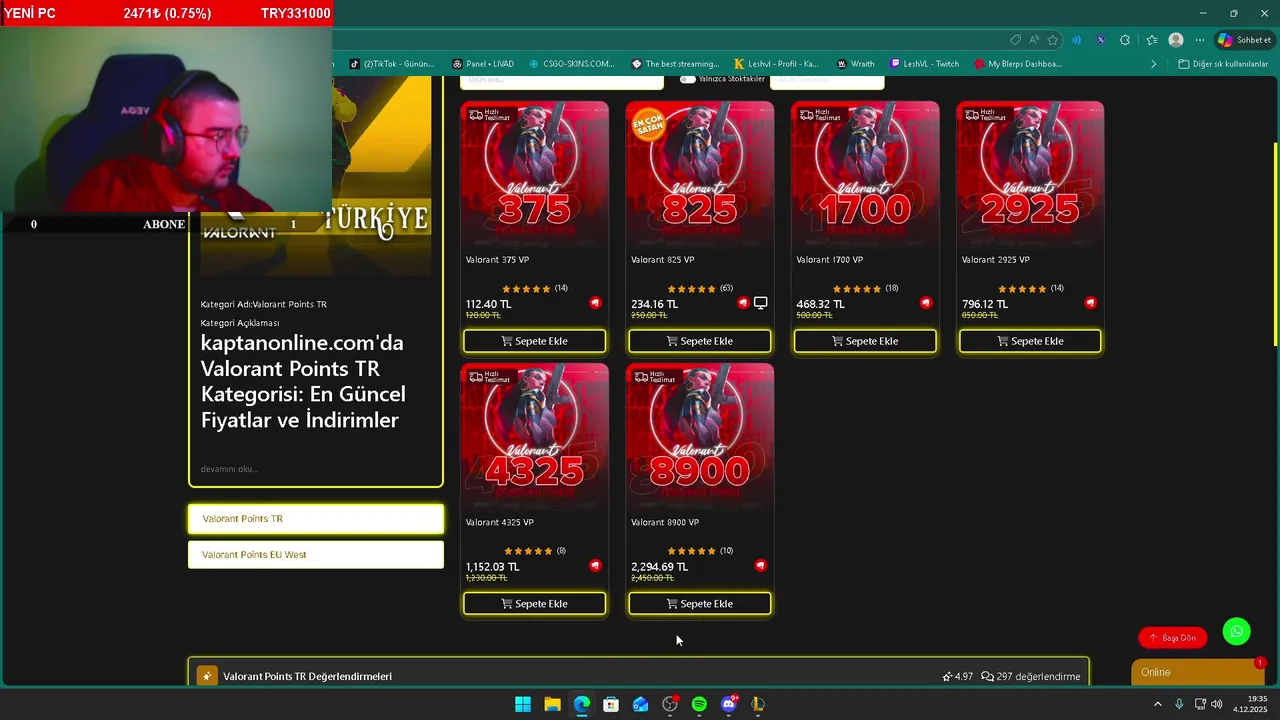
Task: Open the CSGO-SKINS.COM bookmark
Action: [572, 64]
